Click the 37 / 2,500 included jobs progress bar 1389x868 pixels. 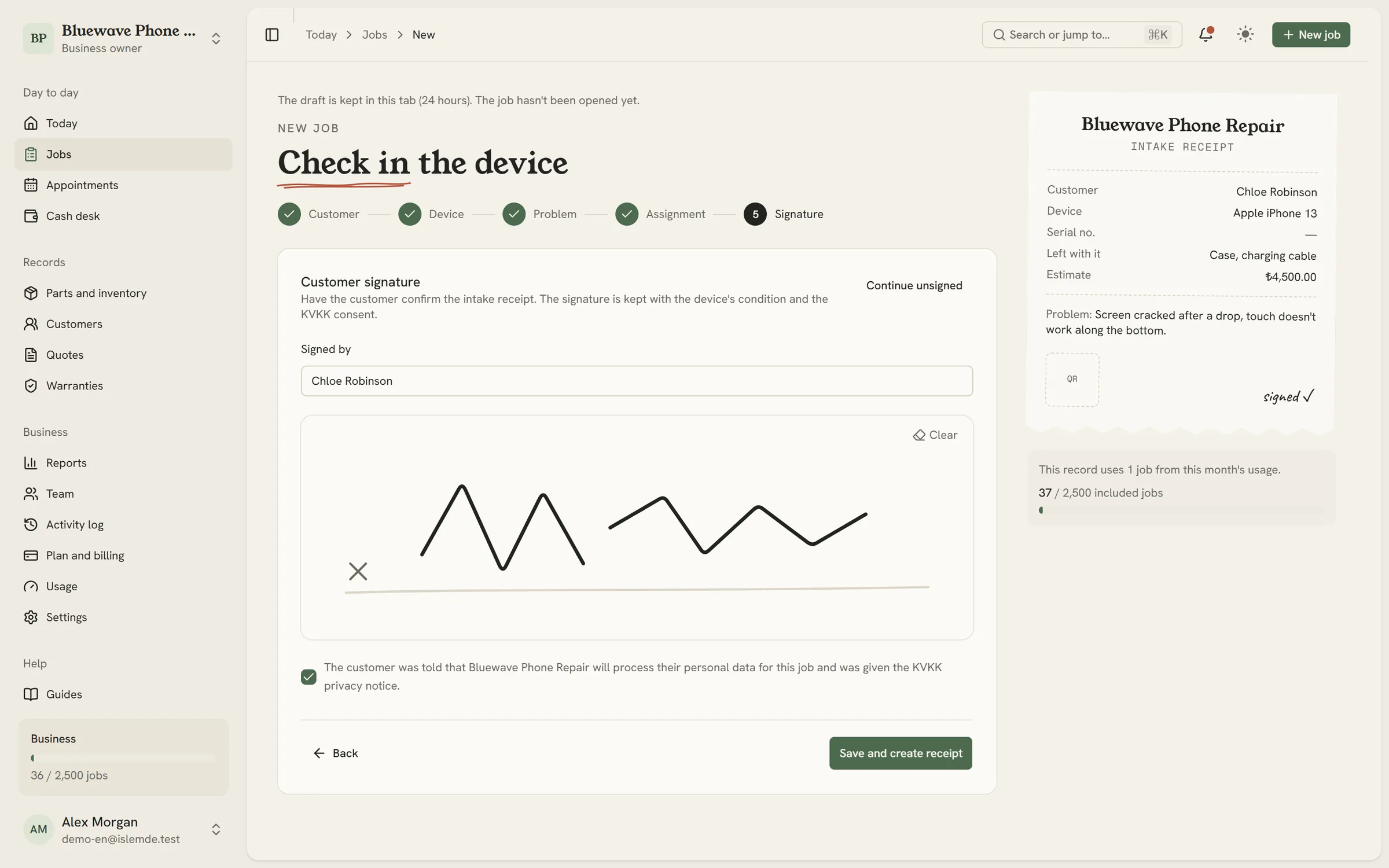click(x=1181, y=510)
